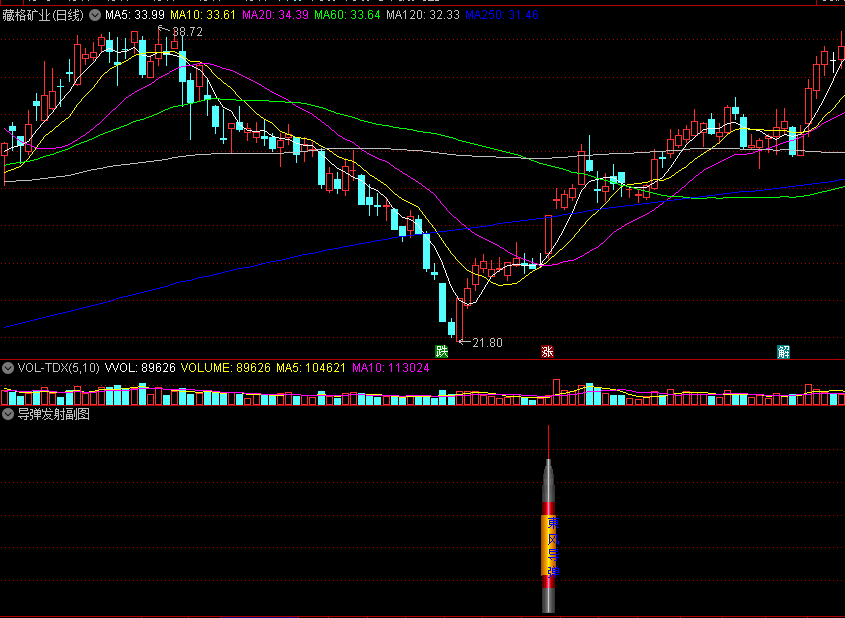Open the VOL-TDX indicator dropdown arrow
Screen dimensions: 845x618
(8, 368)
